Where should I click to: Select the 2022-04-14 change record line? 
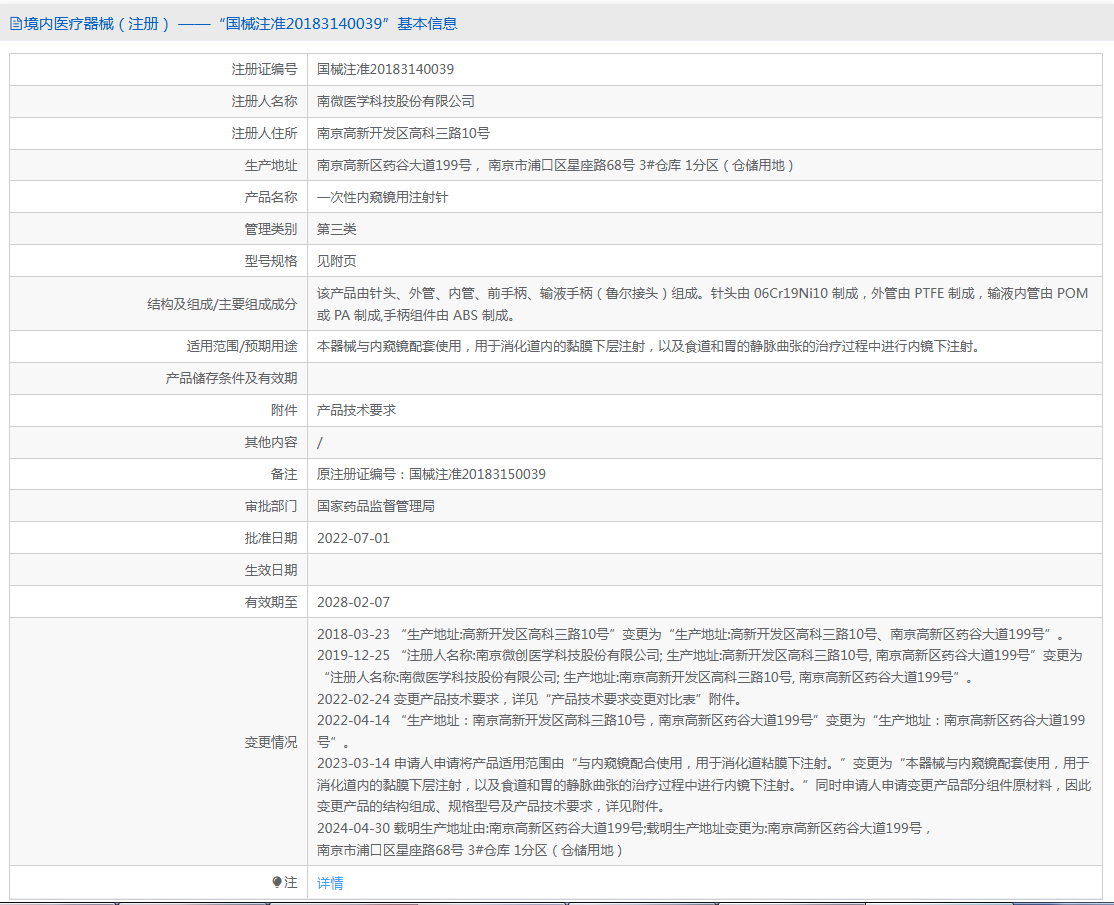click(x=701, y=731)
